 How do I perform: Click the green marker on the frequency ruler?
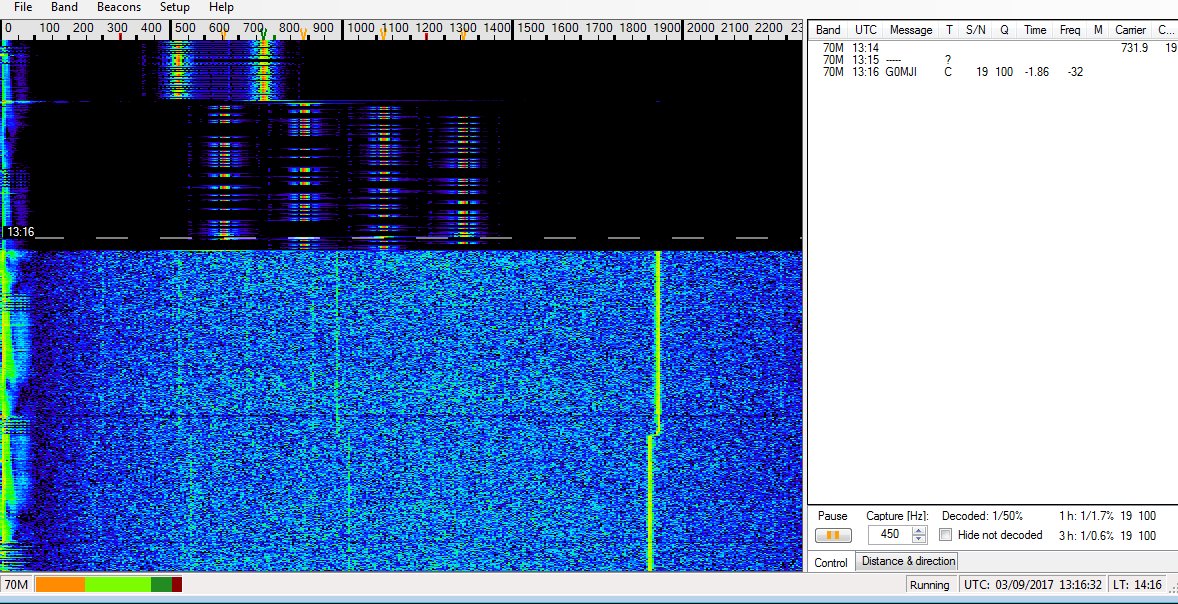click(x=263, y=36)
